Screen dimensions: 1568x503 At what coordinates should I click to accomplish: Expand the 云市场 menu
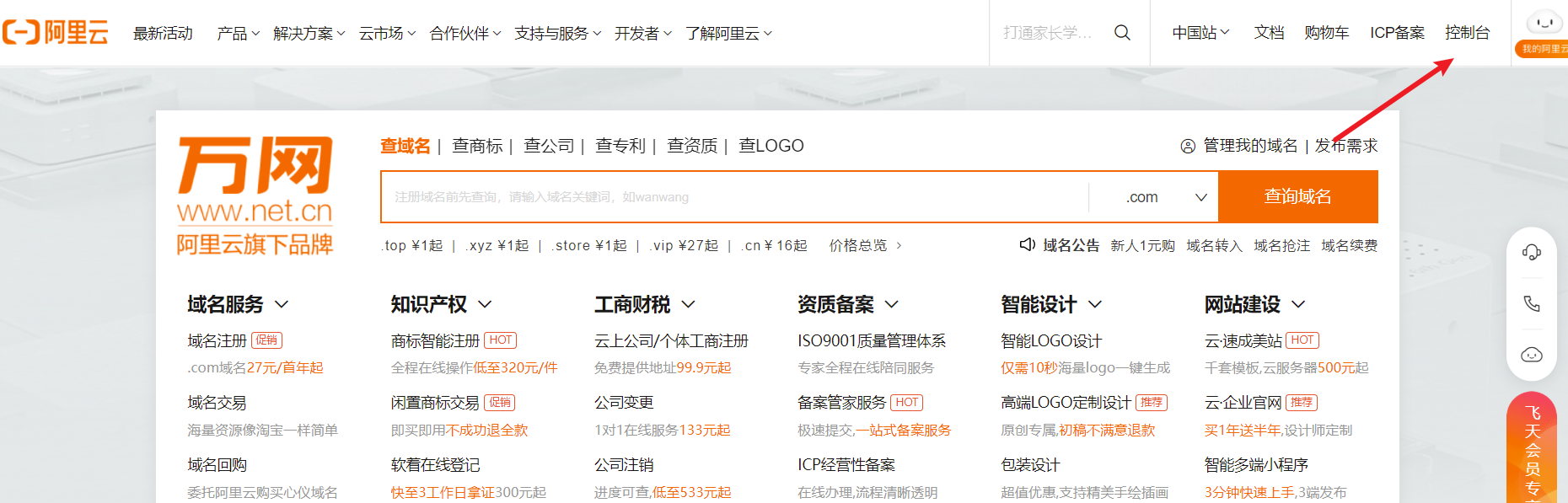(387, 33)
